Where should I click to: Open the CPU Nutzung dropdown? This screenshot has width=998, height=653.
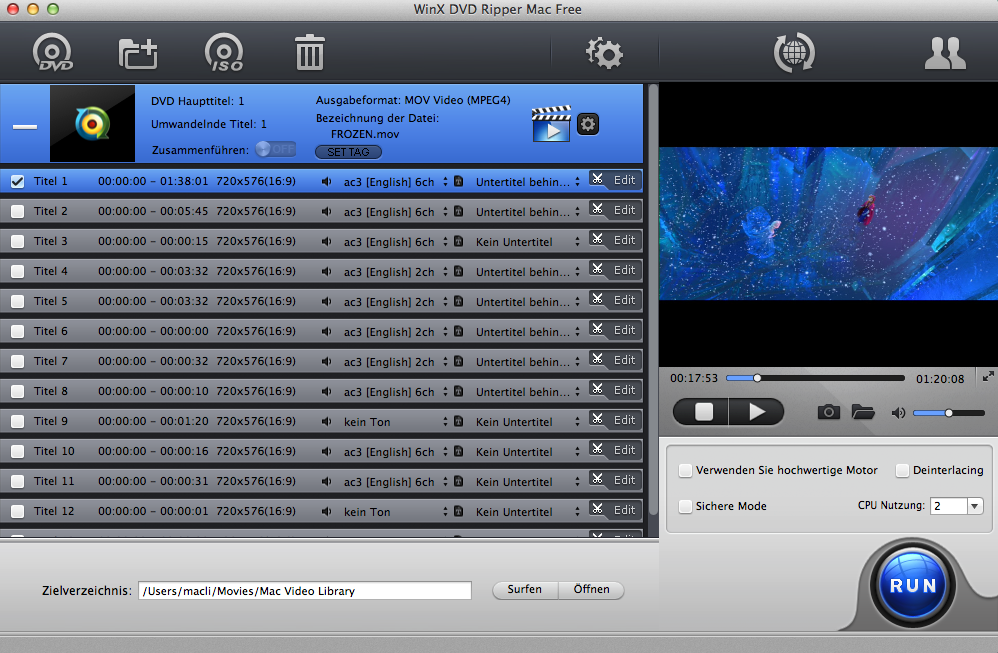tap(956, 506)
